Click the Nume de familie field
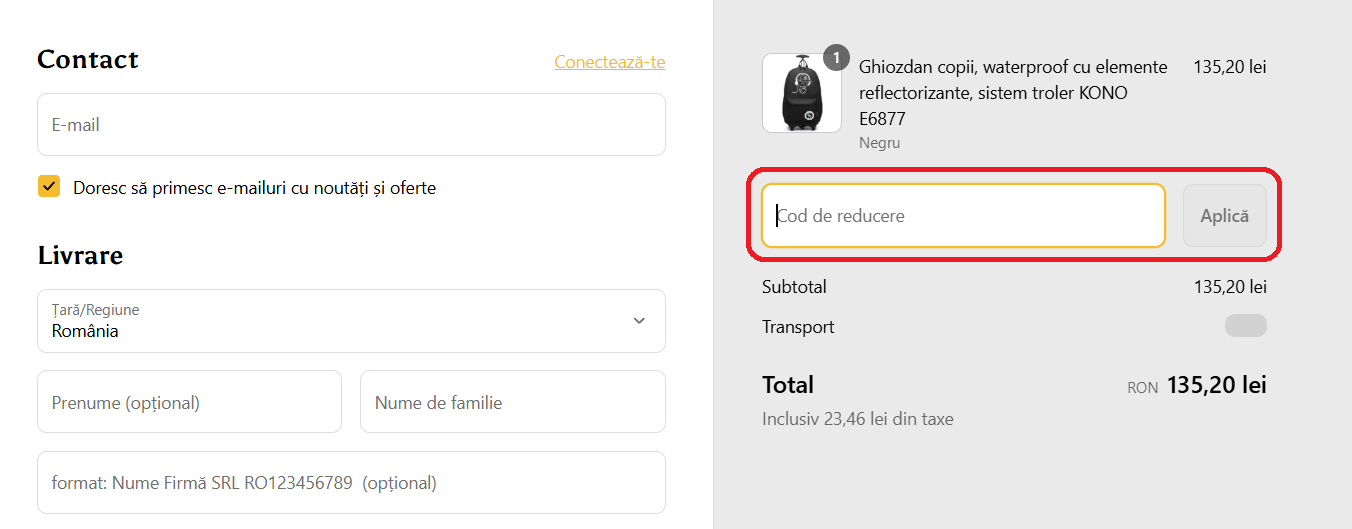The width and height of the screenshot is (1352, 529). coord(512,402)
